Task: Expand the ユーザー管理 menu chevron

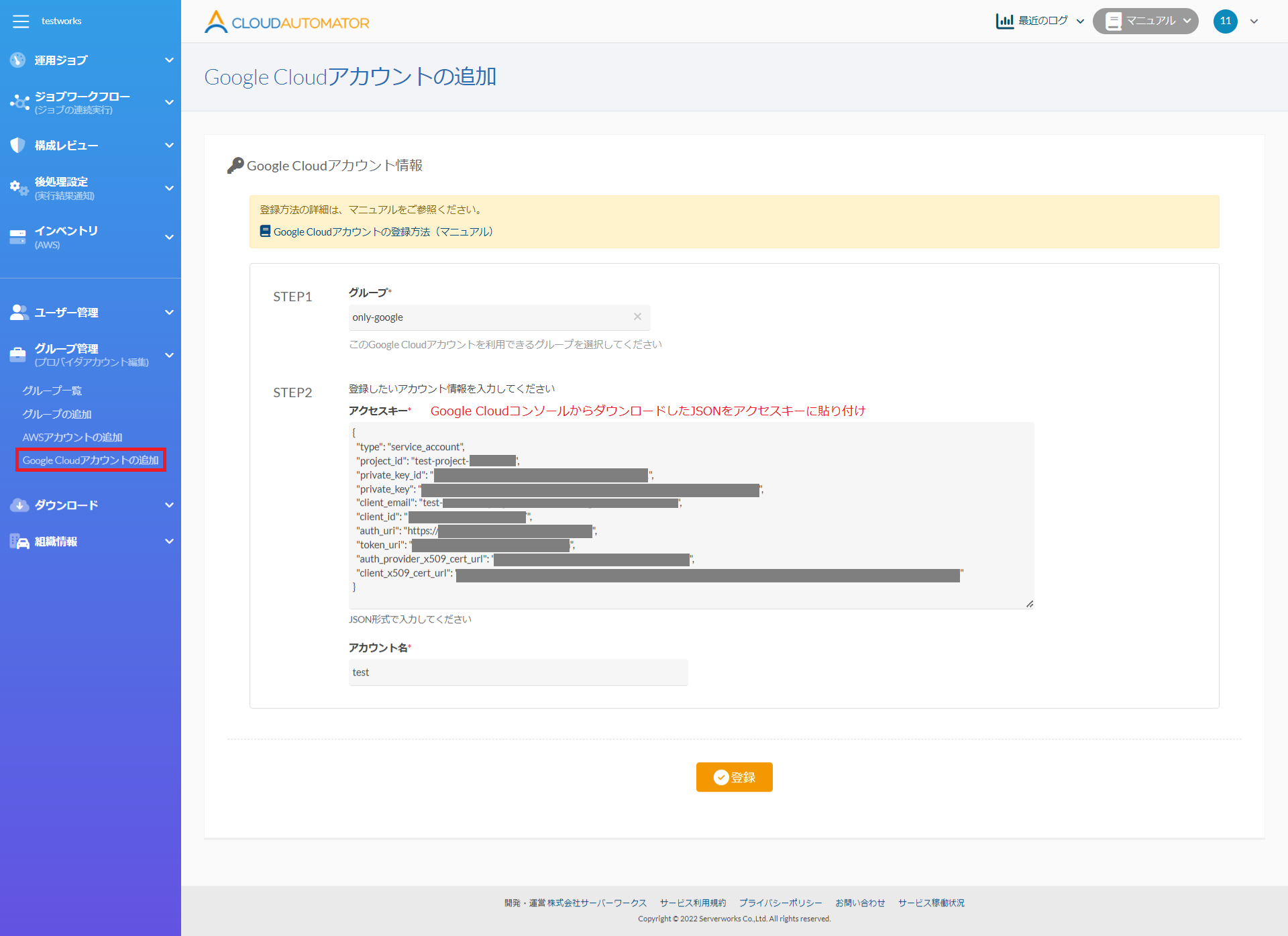Action: coord(169,312)
